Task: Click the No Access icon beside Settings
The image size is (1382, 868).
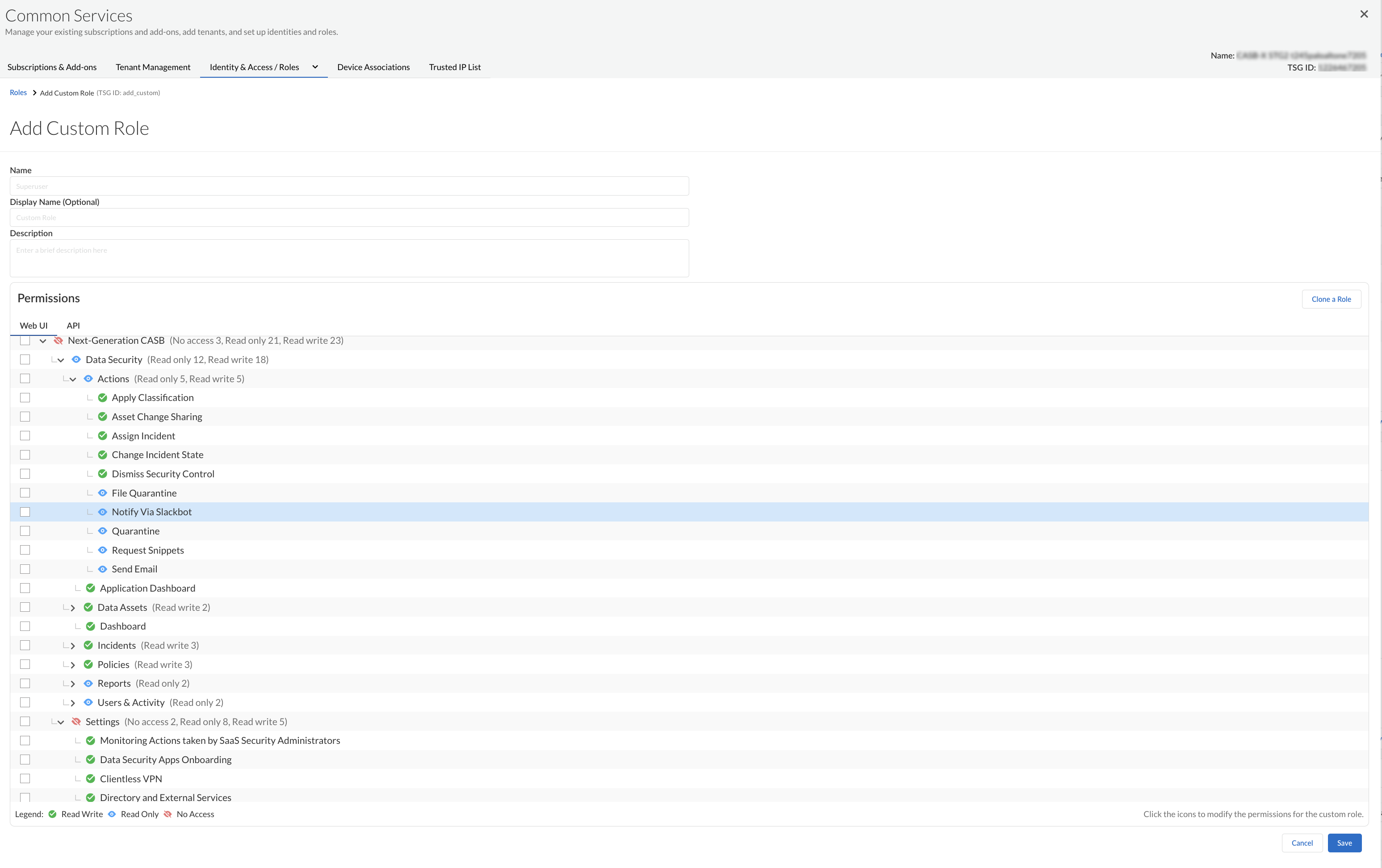Action: click(x=76, y=722)
